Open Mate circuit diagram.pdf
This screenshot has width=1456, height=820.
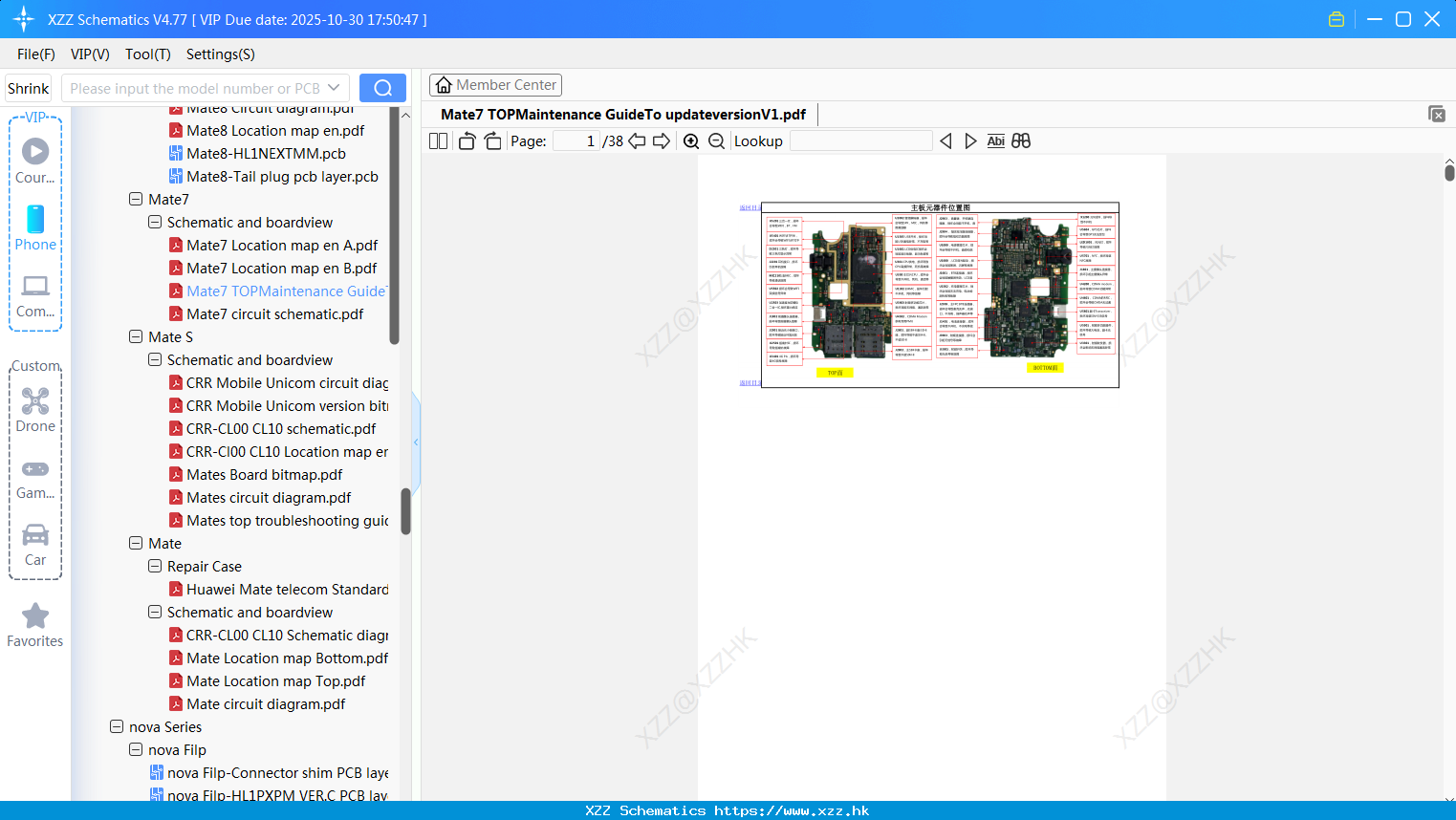point(266,703)
